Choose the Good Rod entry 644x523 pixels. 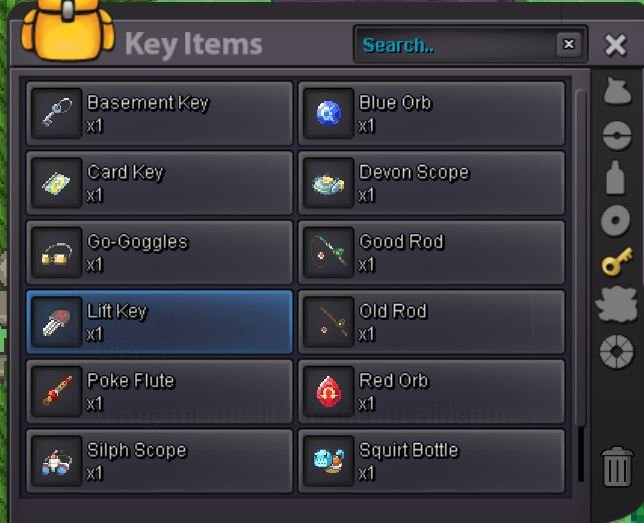point(431,252)
